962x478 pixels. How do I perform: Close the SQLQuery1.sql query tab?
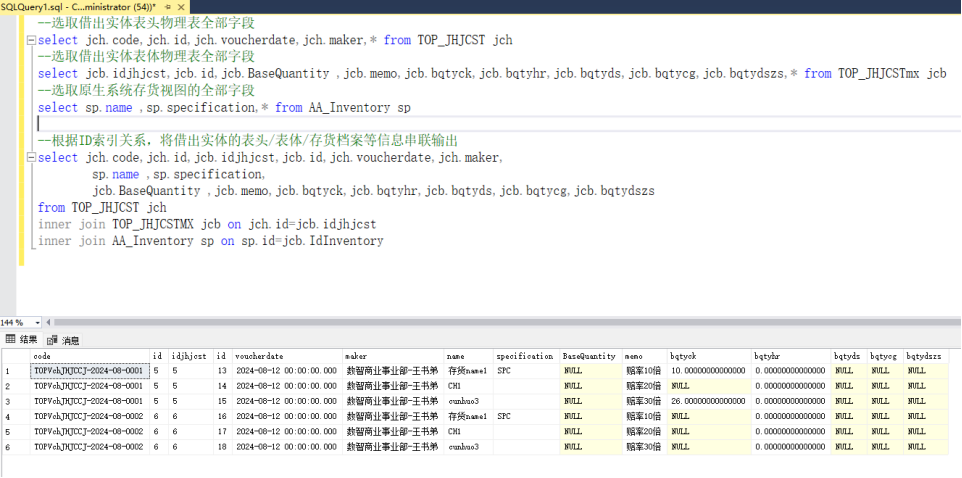180,7
